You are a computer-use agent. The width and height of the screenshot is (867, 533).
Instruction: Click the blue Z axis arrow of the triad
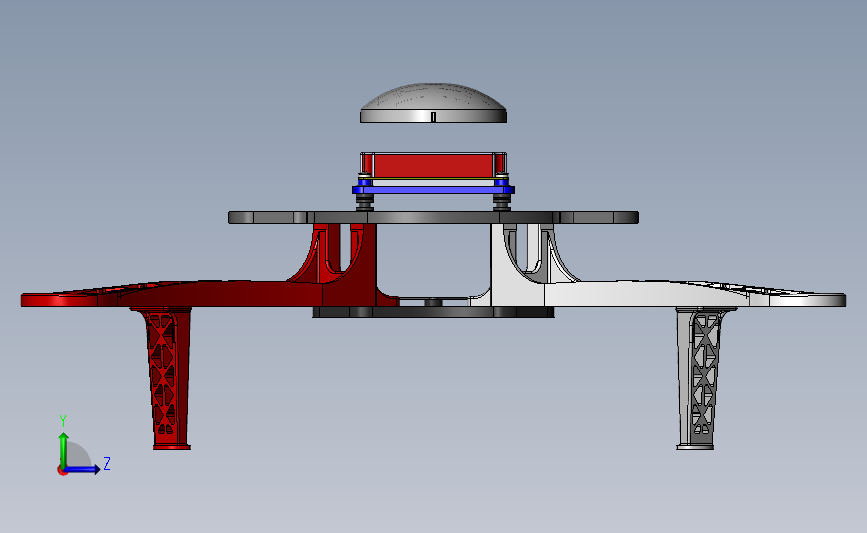[83, 469]
